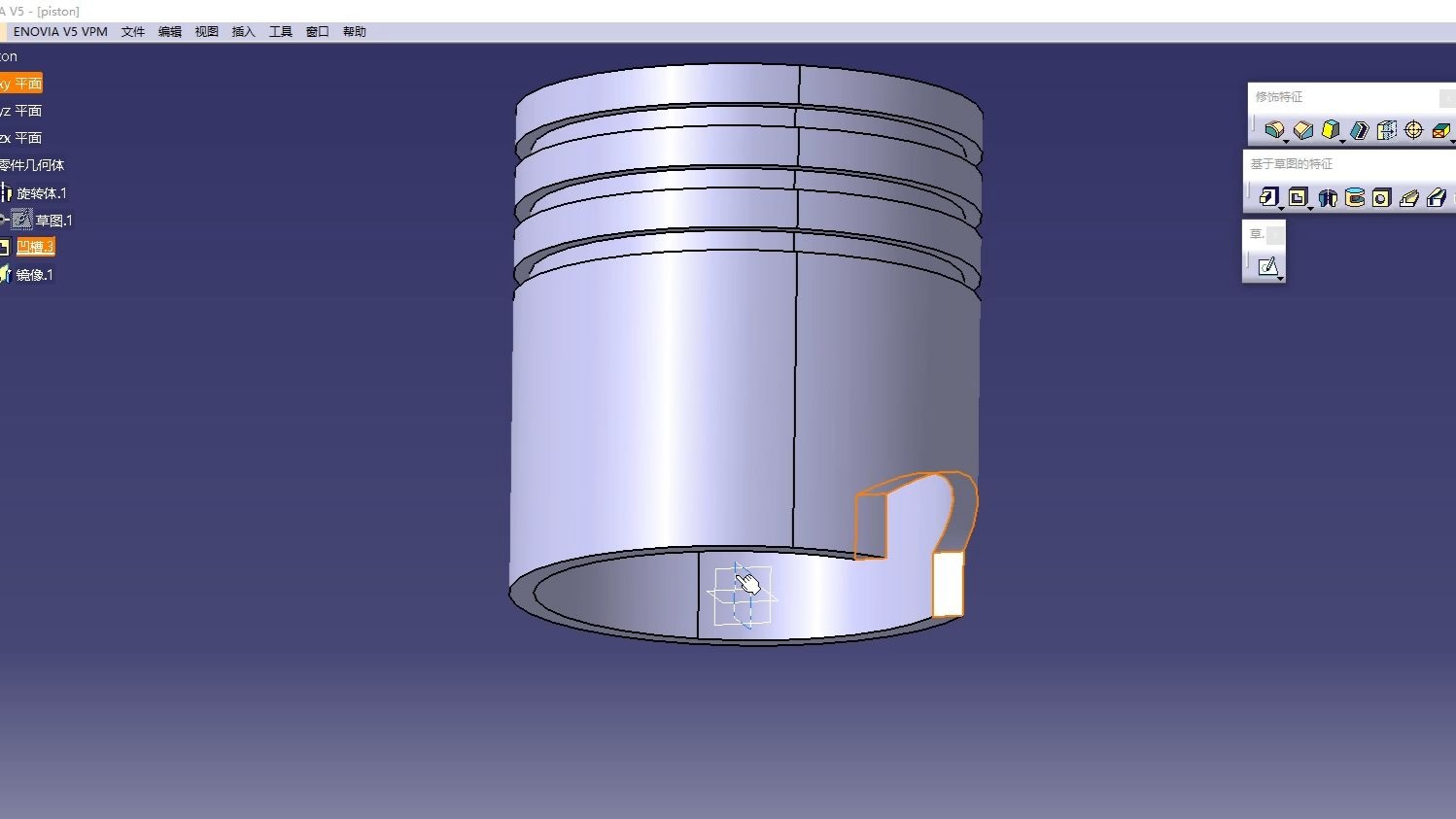This screenshot has height=819, width=1456.
Task: Click the highlighted pocket face on piston
Action: (948, 584)
